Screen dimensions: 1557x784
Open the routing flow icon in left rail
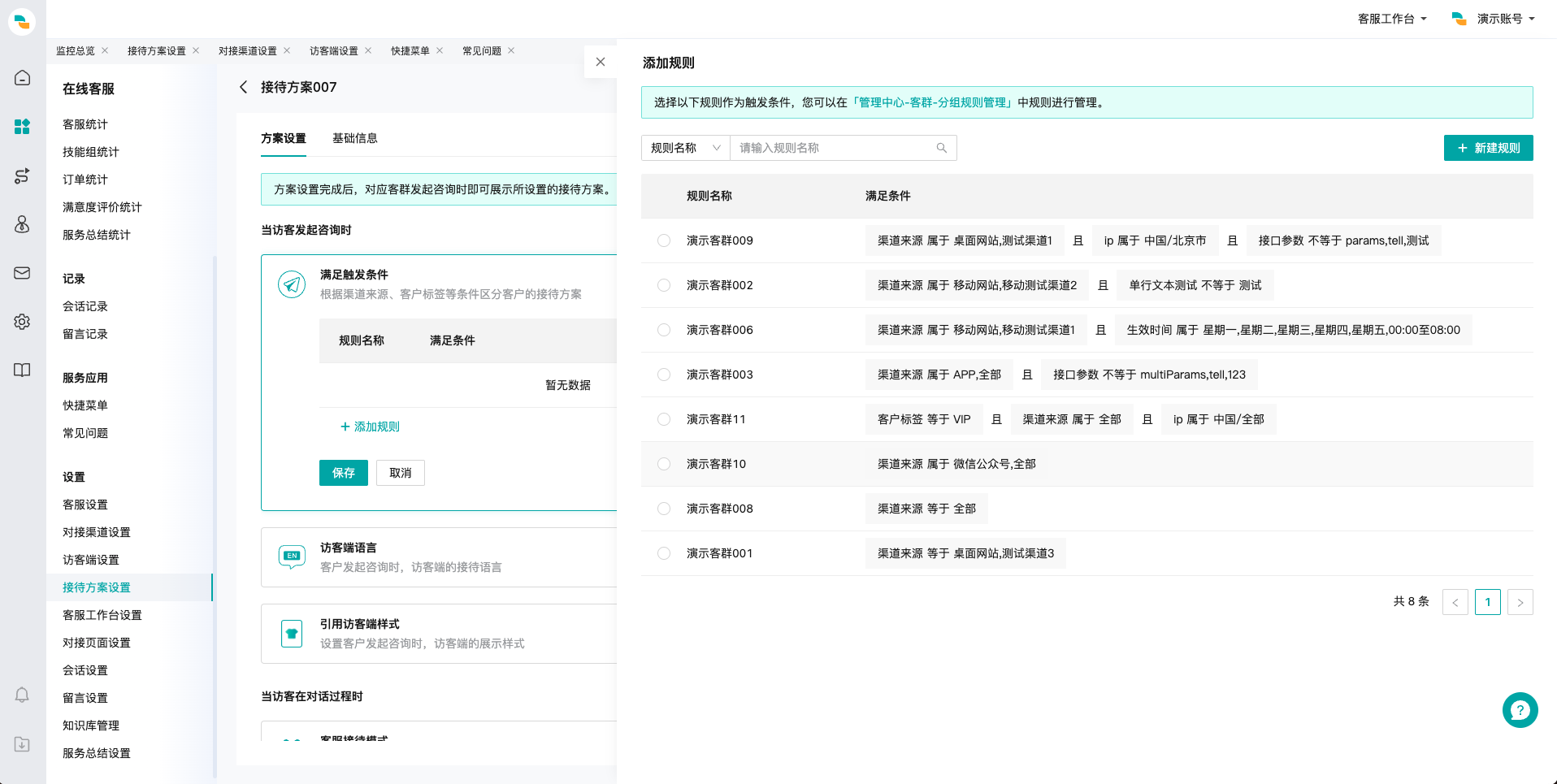[x=22, y=175]
